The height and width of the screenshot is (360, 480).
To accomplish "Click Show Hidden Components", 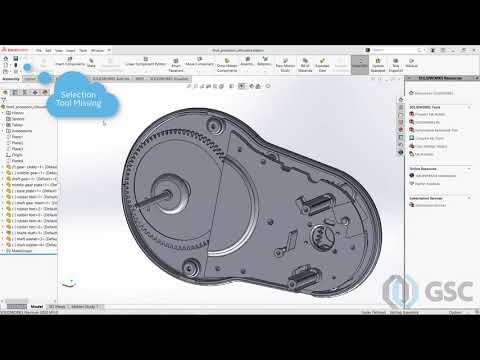I will pos(227,65).
